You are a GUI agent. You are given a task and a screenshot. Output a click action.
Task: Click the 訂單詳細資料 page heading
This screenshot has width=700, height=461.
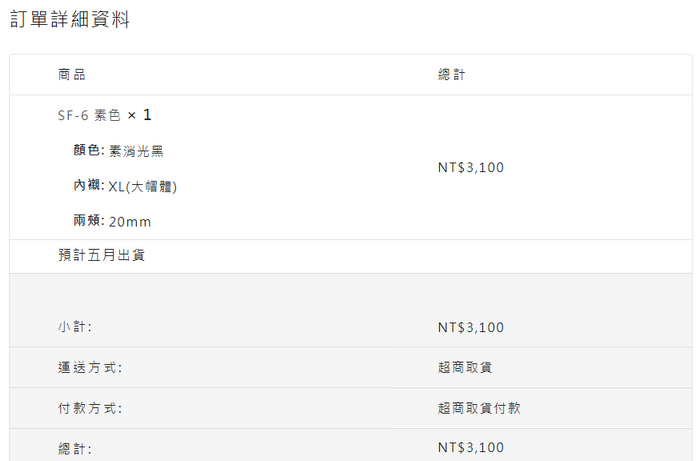70,20
